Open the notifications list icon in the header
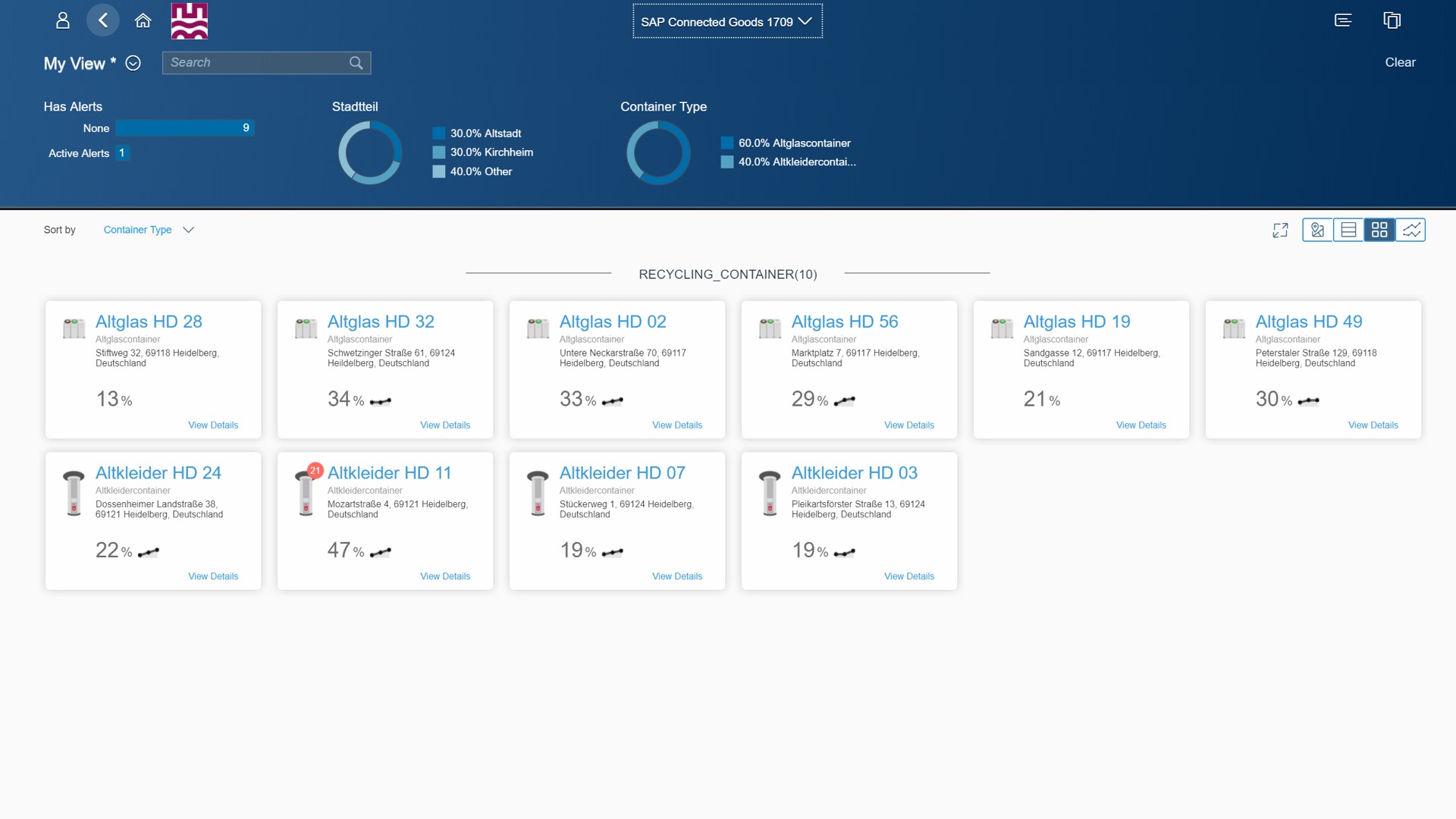 pos(1343,20)
